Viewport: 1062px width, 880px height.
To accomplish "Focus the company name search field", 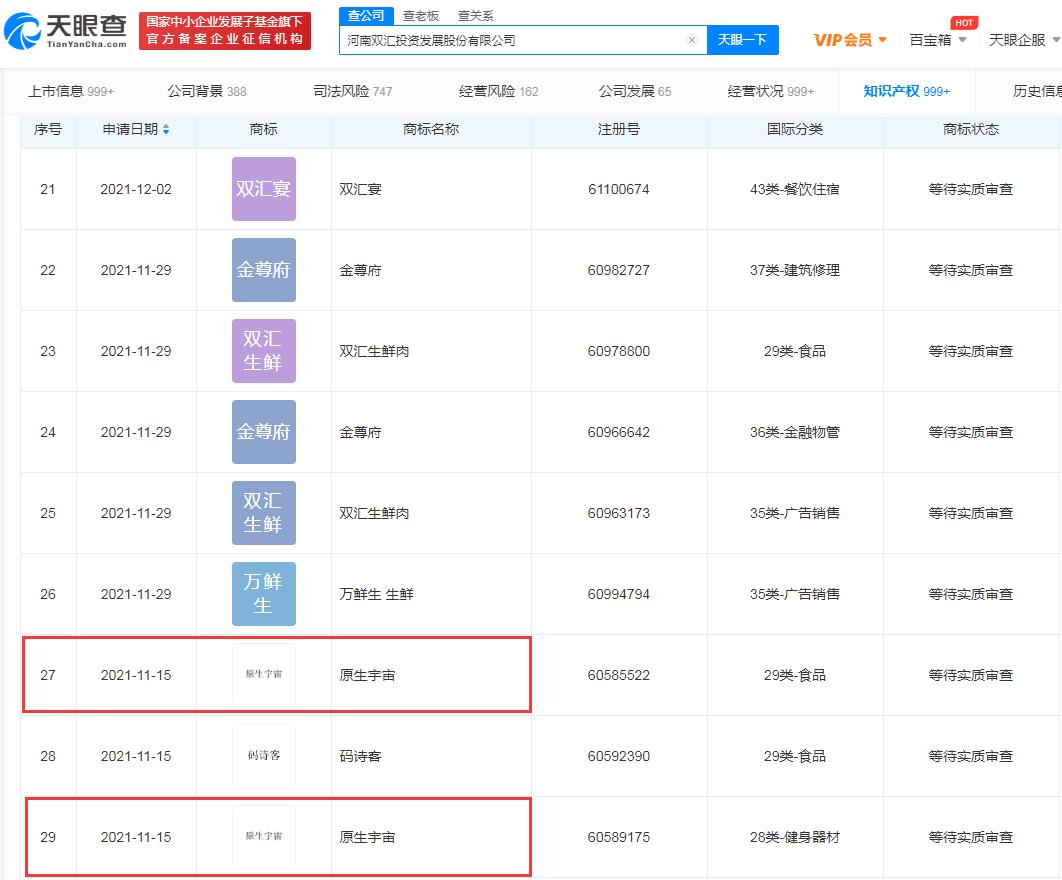I will click(513, 40).
